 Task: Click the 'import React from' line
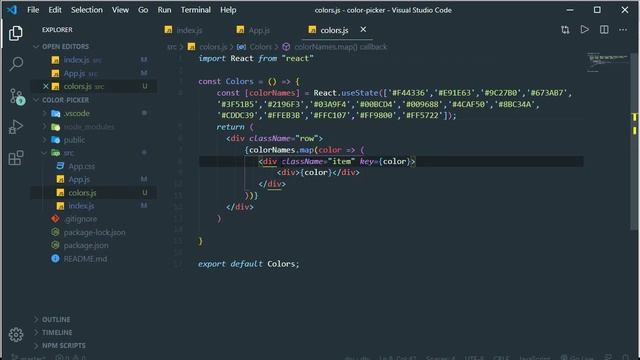coord(256,58)
